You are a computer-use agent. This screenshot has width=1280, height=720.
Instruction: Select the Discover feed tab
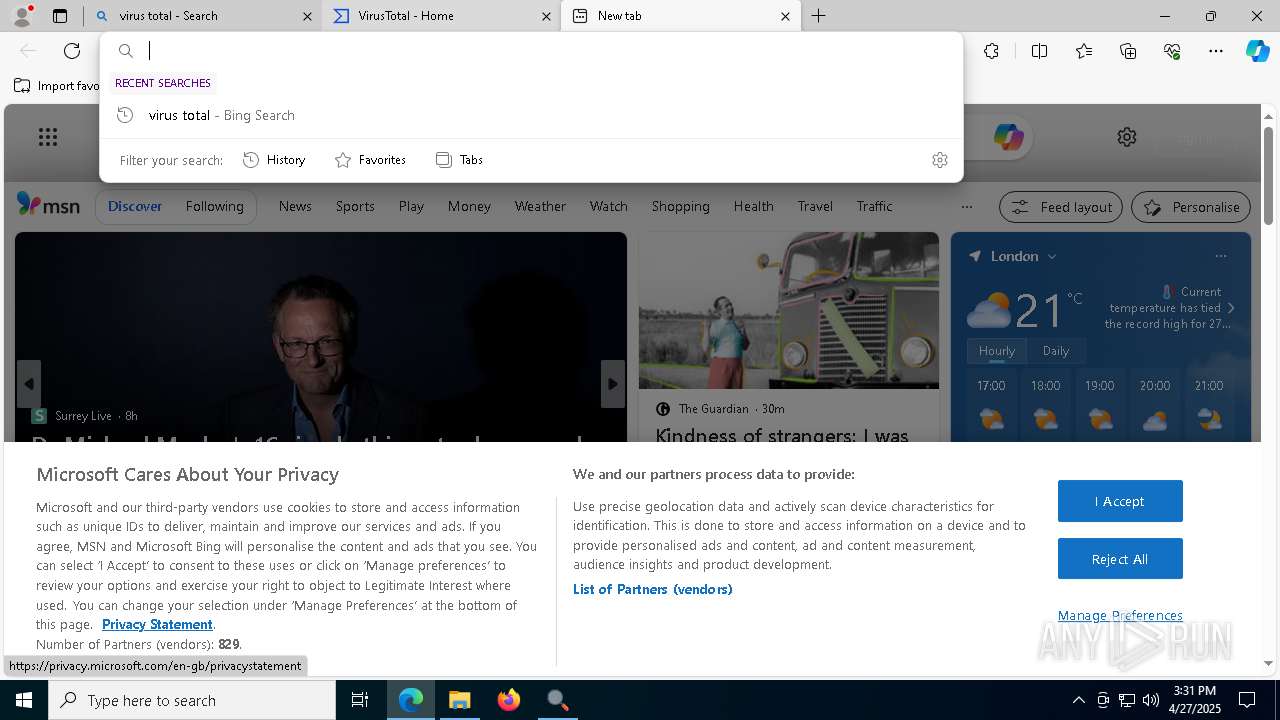pos(135,206)
